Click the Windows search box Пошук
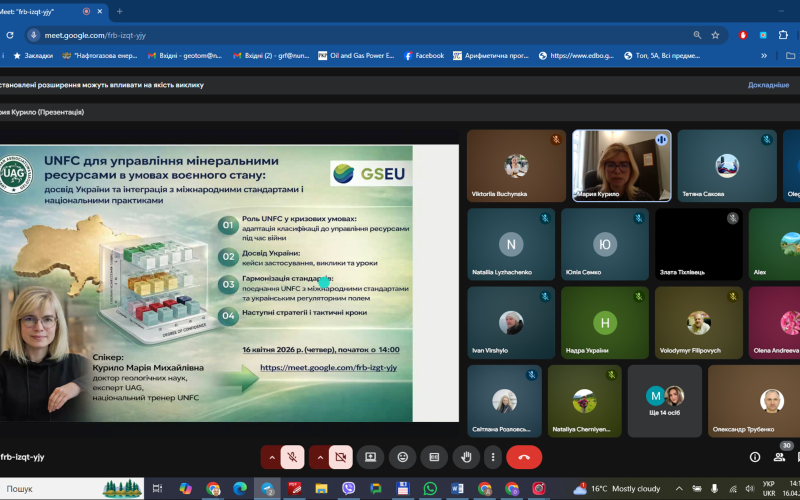Screen dimensions: 800x500 coord(71,489)
